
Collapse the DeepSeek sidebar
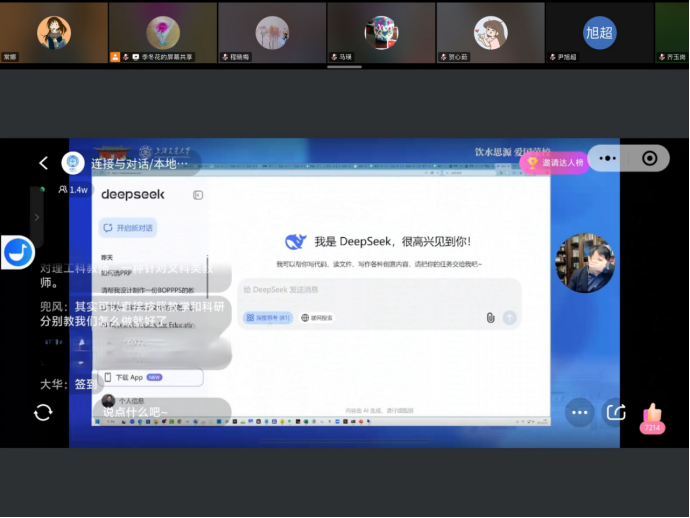(x=198, y=195)
